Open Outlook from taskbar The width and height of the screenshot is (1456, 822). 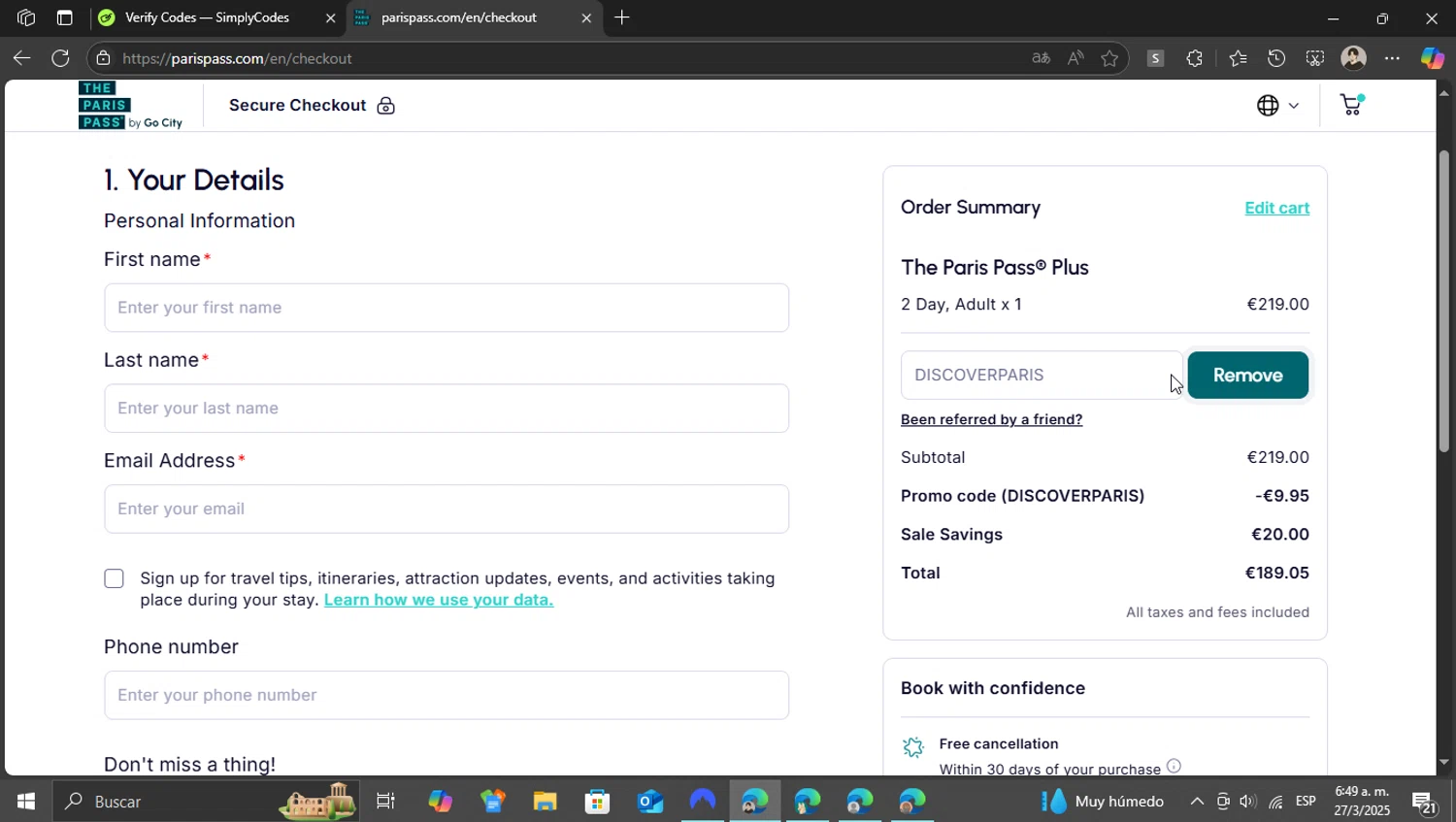point(649,802)
